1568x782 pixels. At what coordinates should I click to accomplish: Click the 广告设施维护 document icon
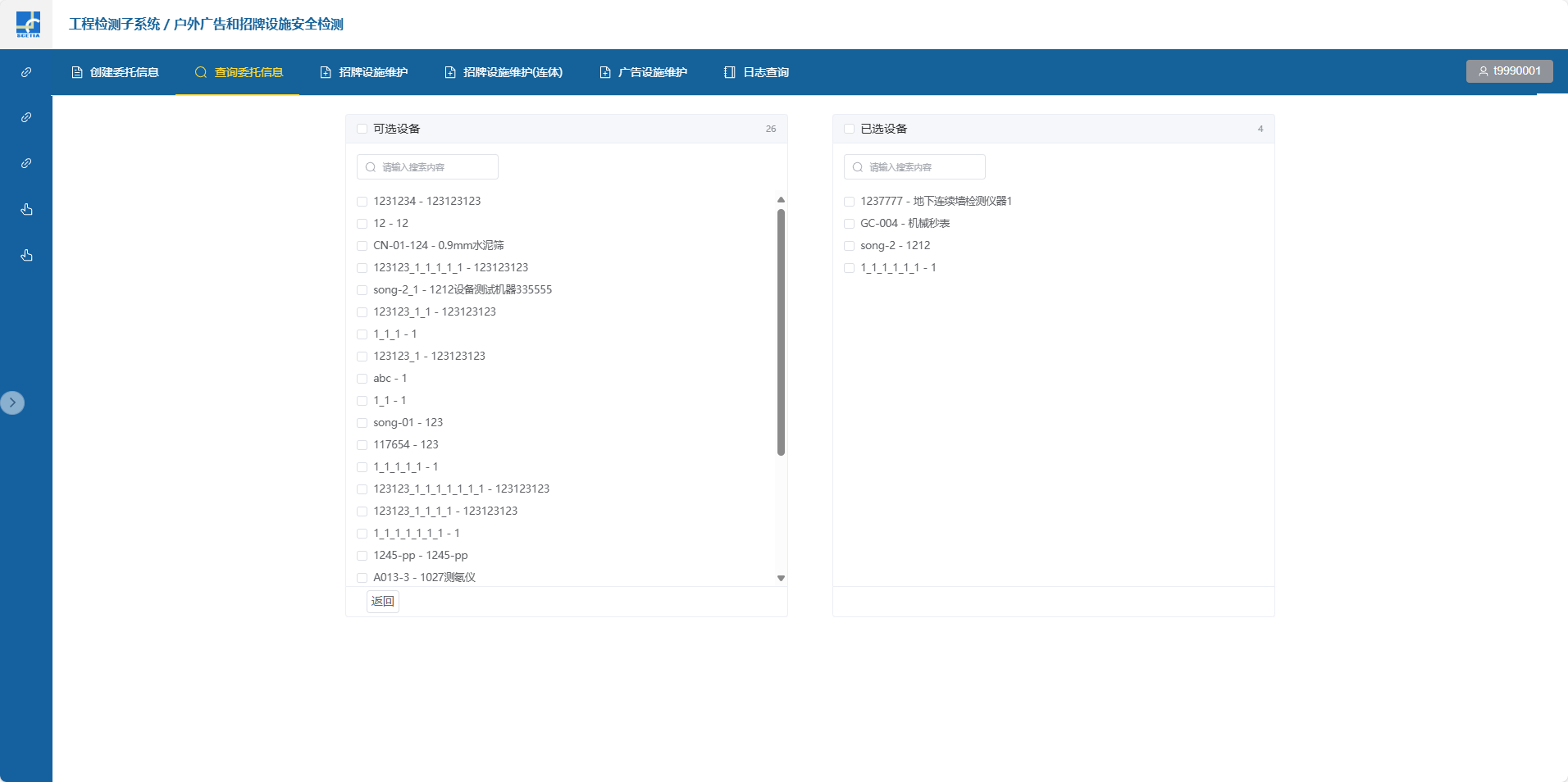[x=605, y=72]
